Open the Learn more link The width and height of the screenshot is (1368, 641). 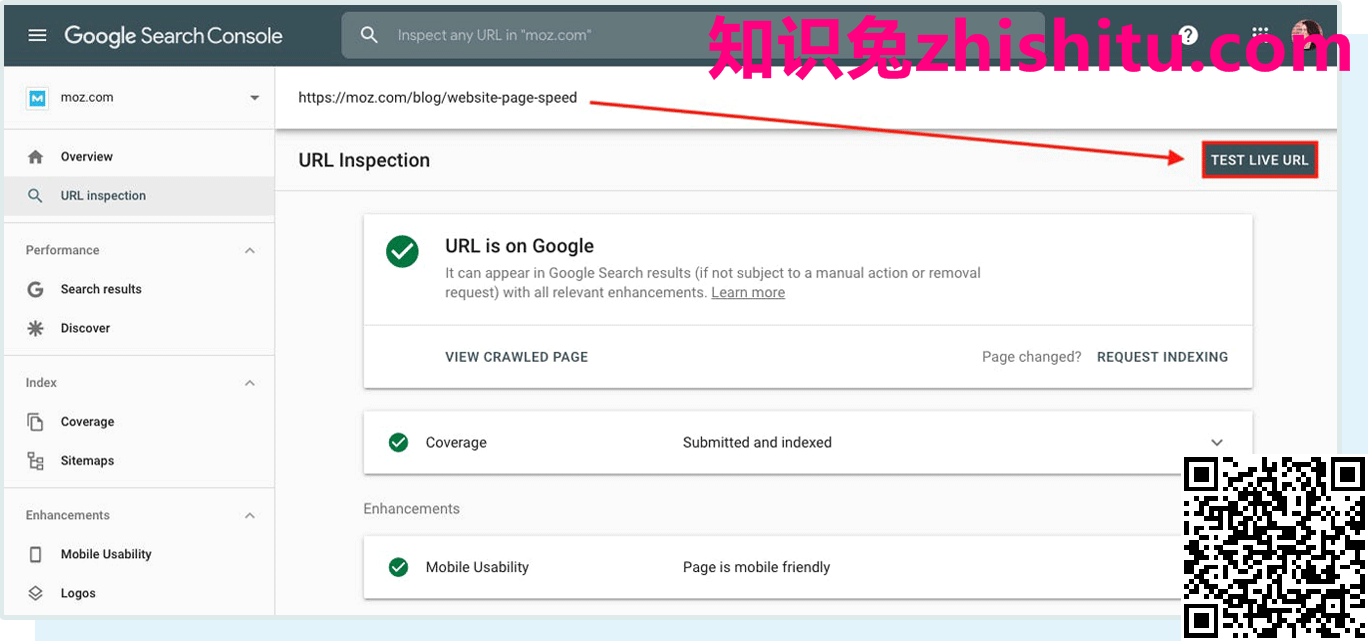tap(748, 293)
